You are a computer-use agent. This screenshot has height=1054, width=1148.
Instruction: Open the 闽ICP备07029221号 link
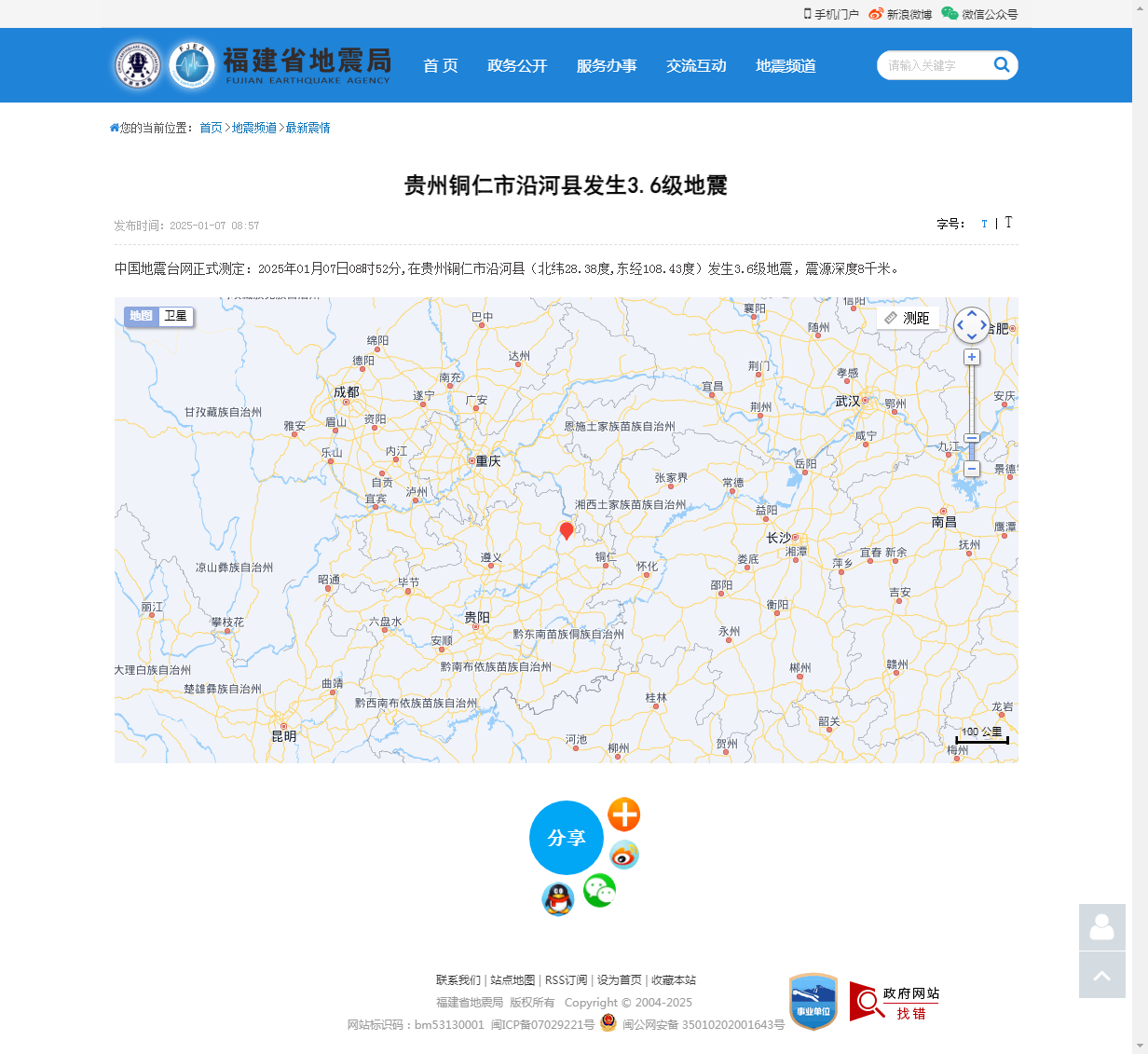tap(542, 1024)
